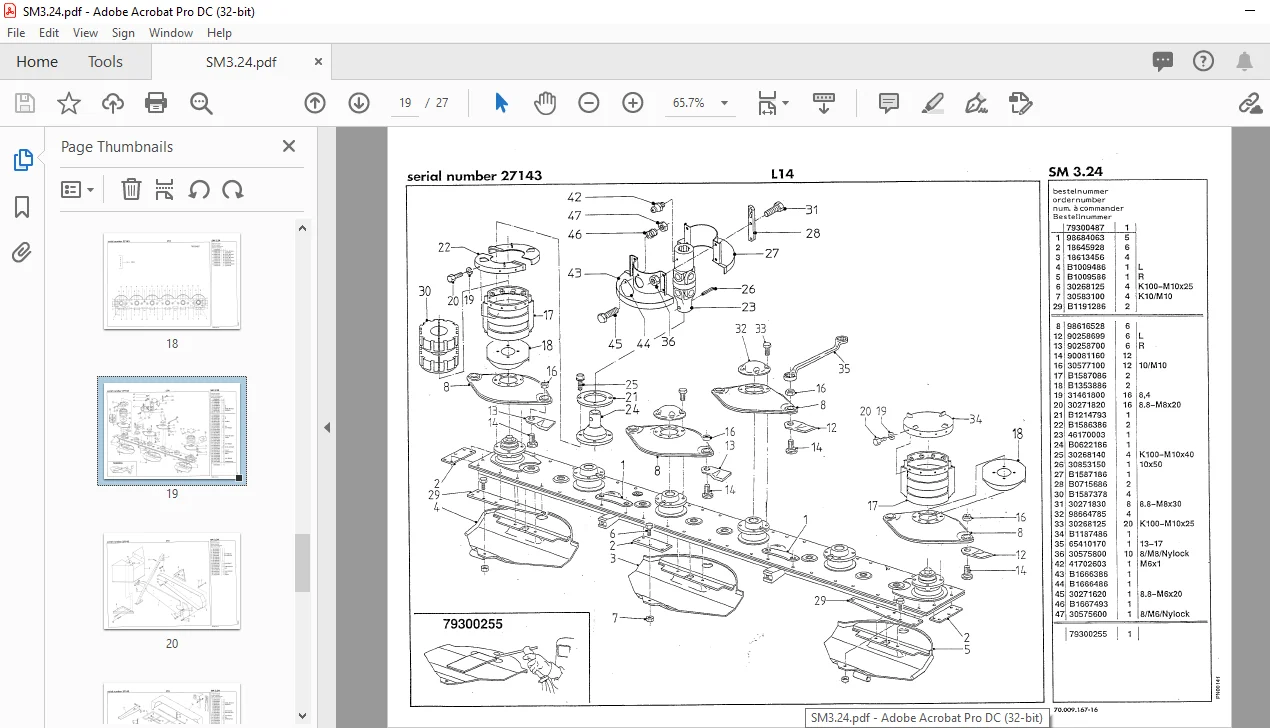The height and width of the screenshot is (728, 1270).
Task: Open the help question mark
Action: (1204, 62)
